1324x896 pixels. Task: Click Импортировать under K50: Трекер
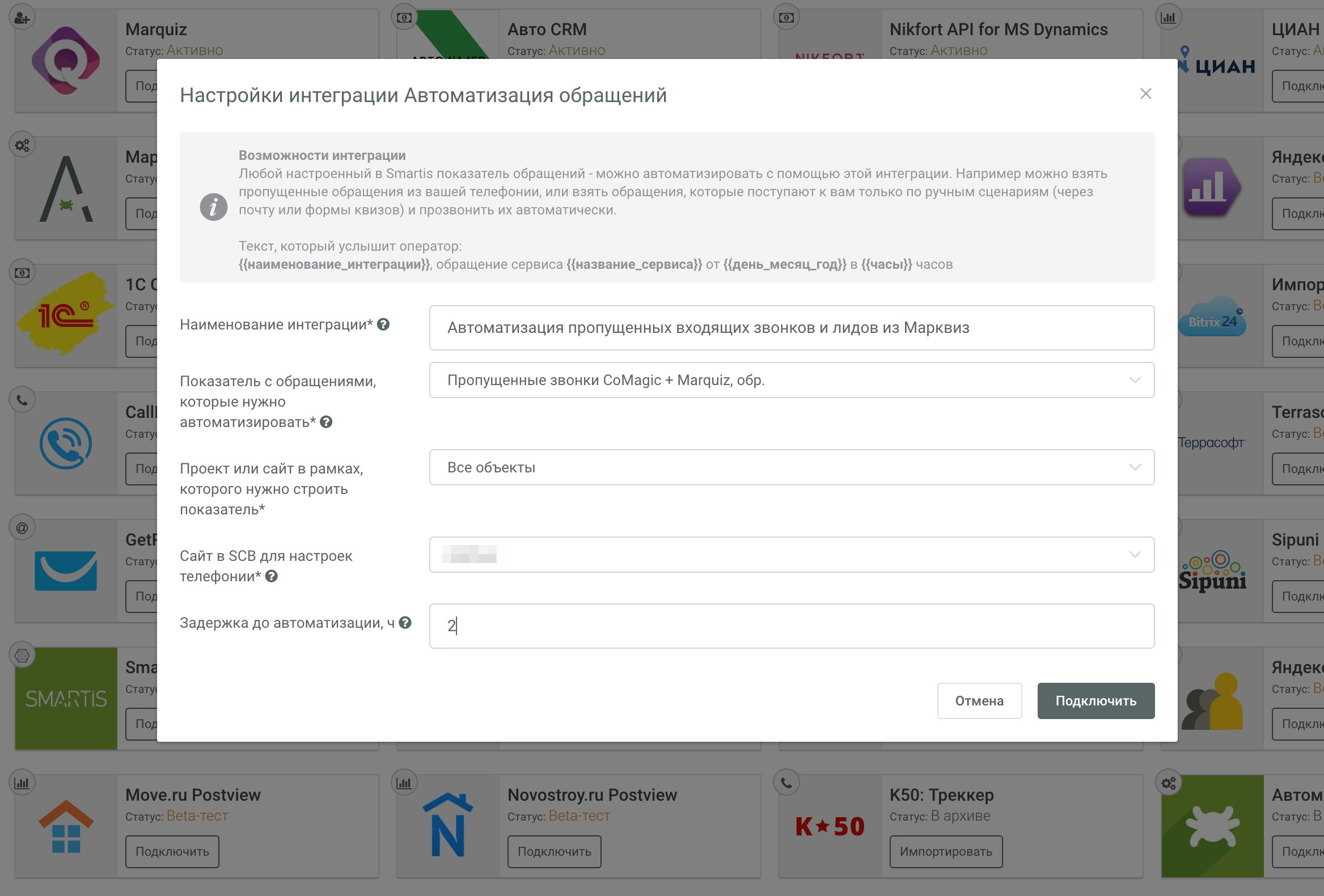(x=946, y=852)
